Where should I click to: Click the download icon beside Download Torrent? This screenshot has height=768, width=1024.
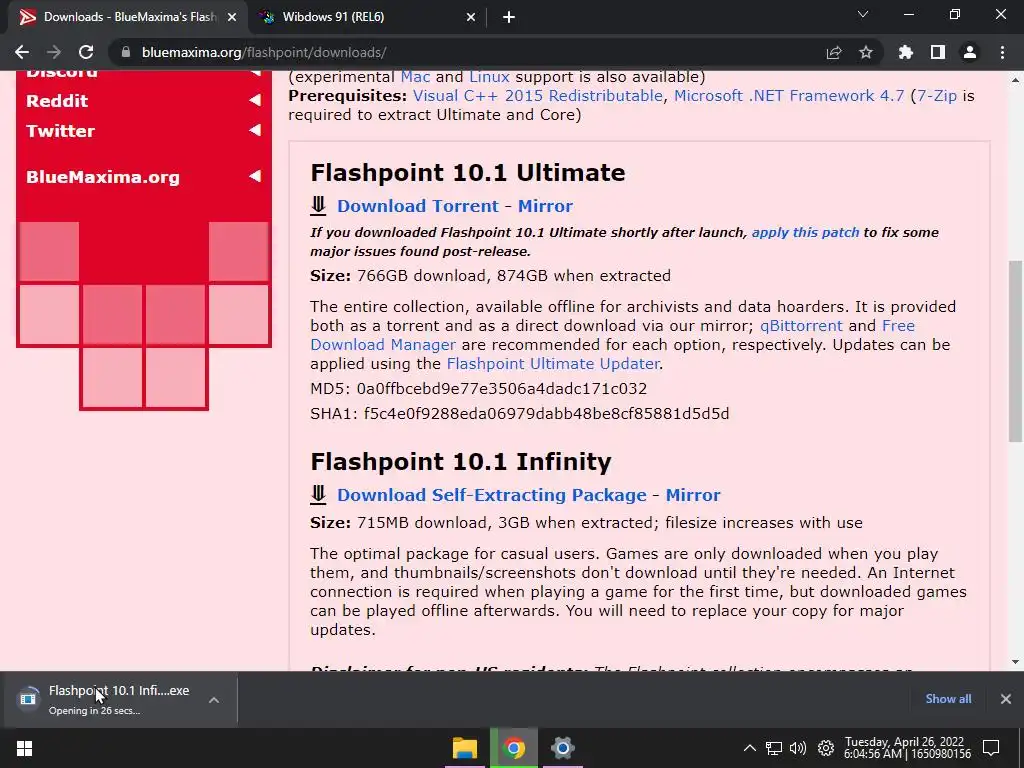pyautogui.click(x=318, y=206)
